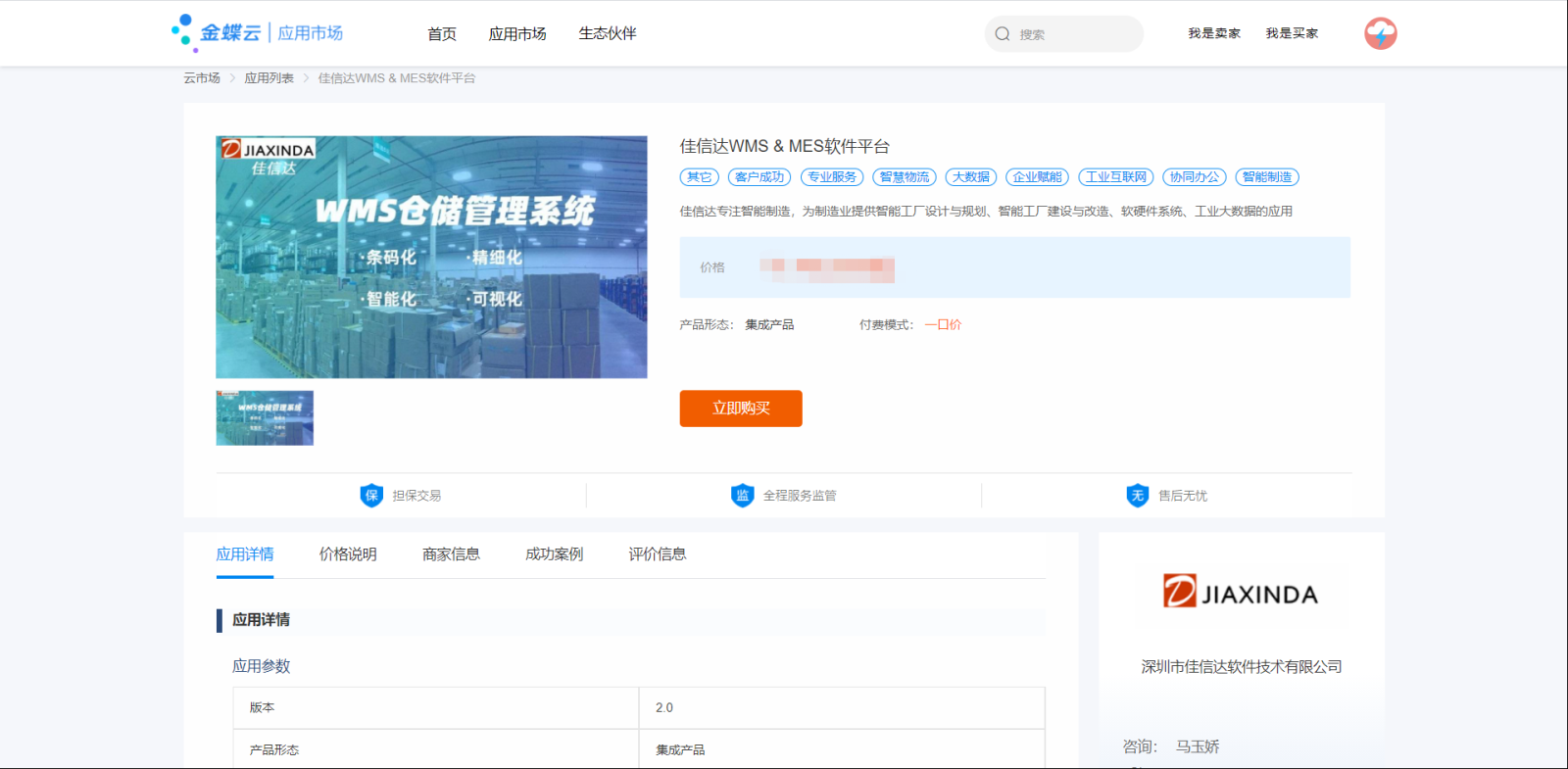This screenshot has height=769, width=1568.
Task: Open the user avatar icon
Action: tap(1380, 33)
